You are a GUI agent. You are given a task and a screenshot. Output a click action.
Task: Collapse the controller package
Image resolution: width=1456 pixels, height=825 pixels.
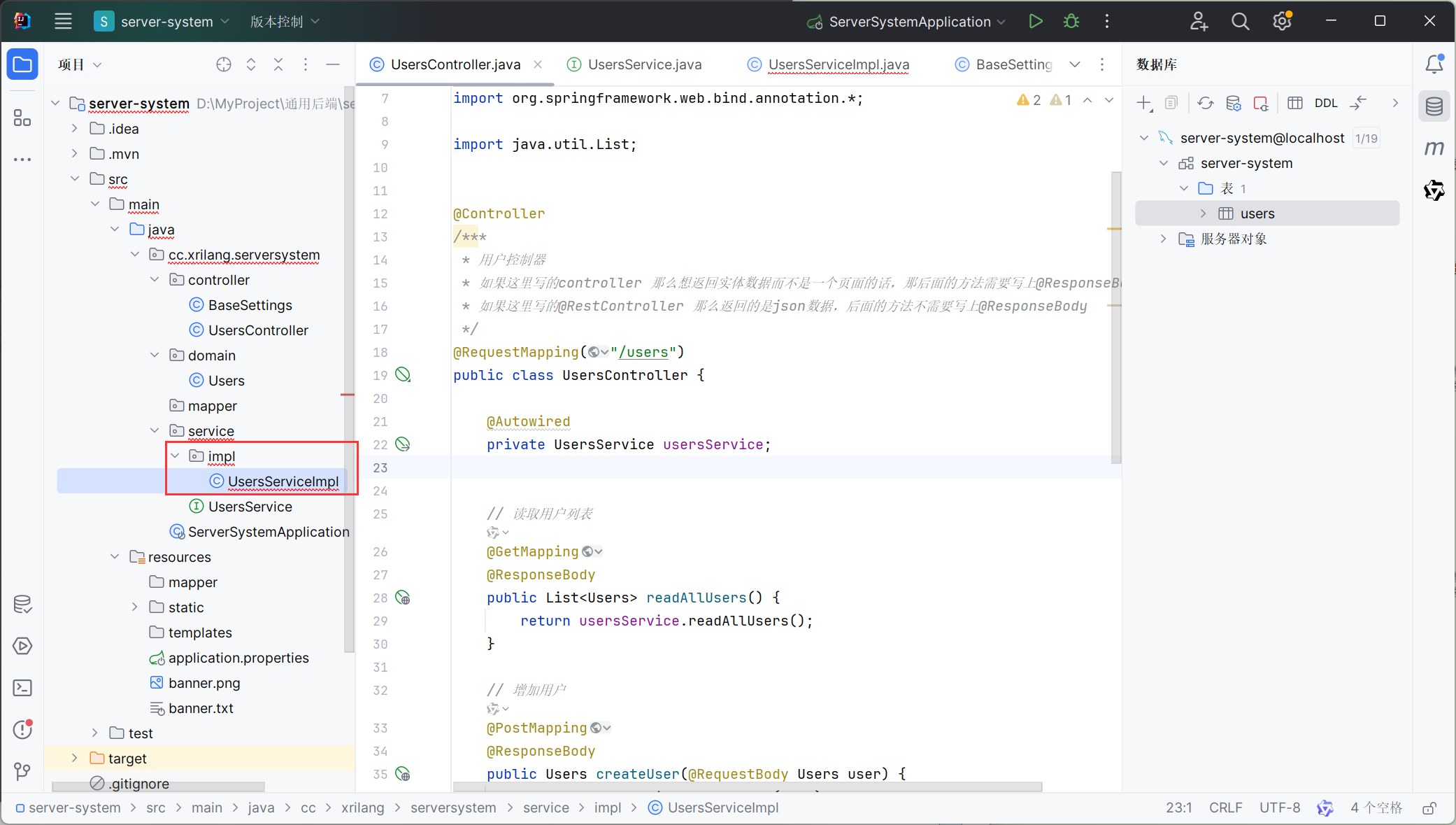[155, 280]
